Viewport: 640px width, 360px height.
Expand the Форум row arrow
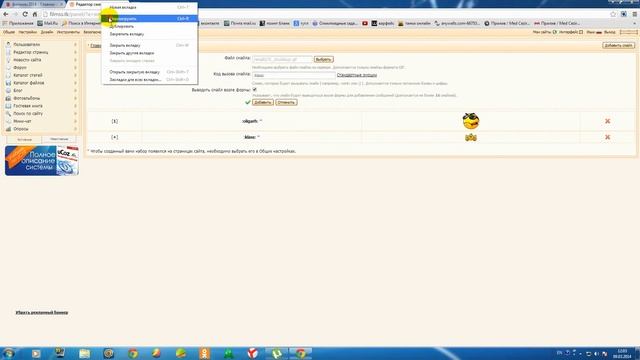76,67
